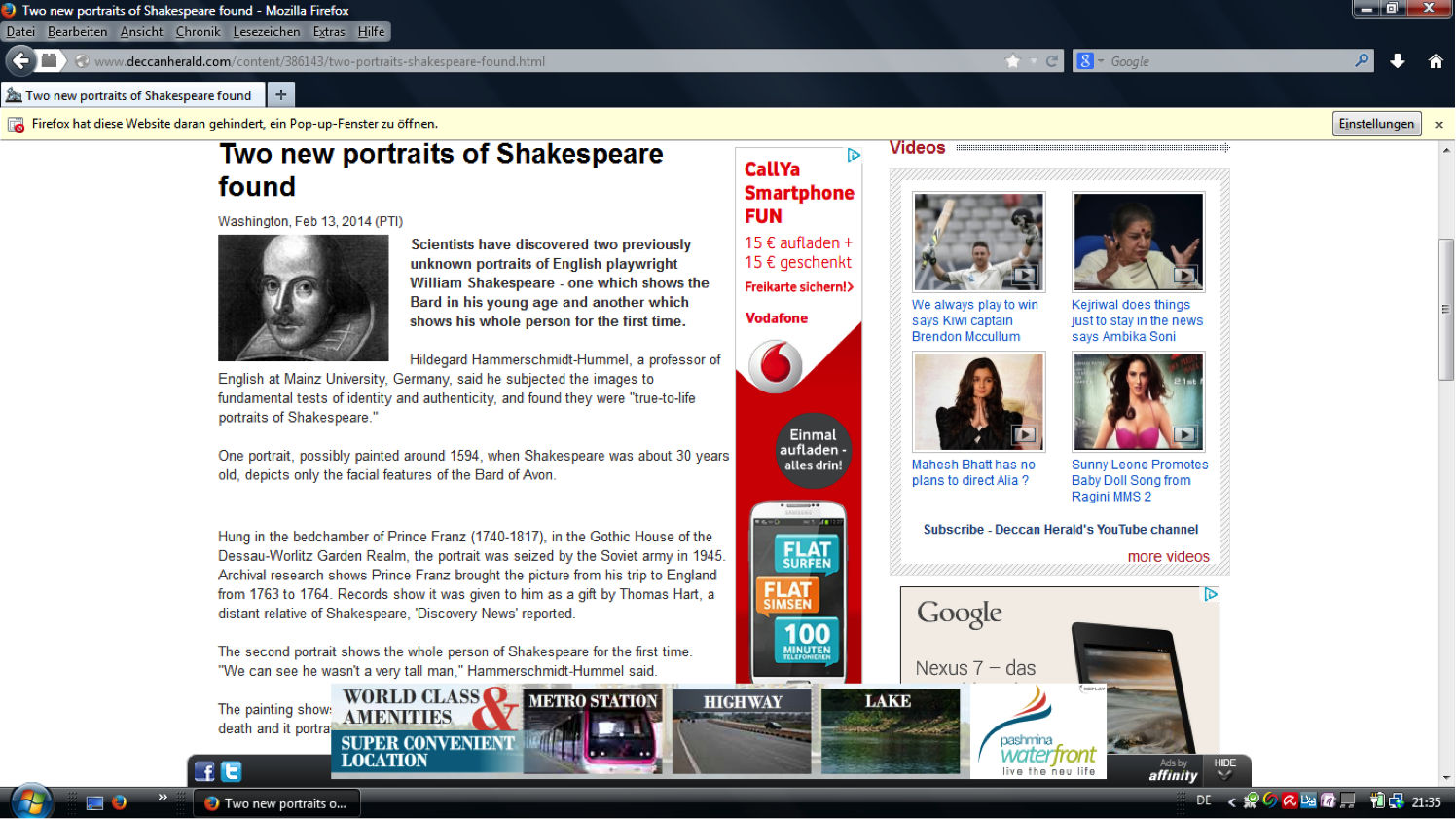Image resolution: width=1456 pixels, height=819 pixels.
Task: Select the Shakespeare article browser tab
Action: click(132, 94)
